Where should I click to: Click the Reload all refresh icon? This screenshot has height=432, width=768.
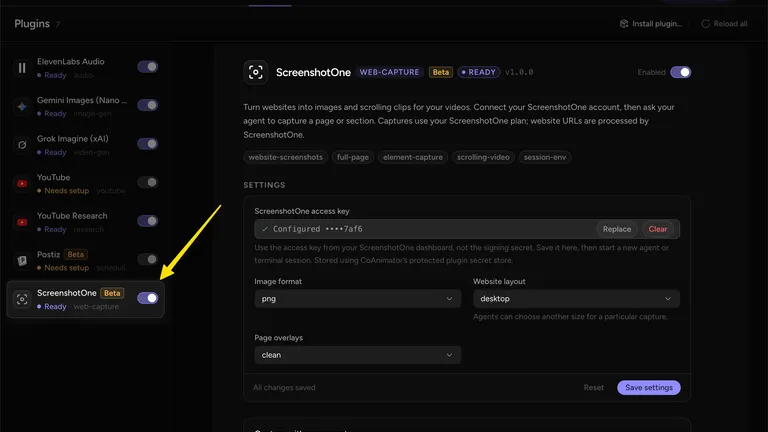705,24
